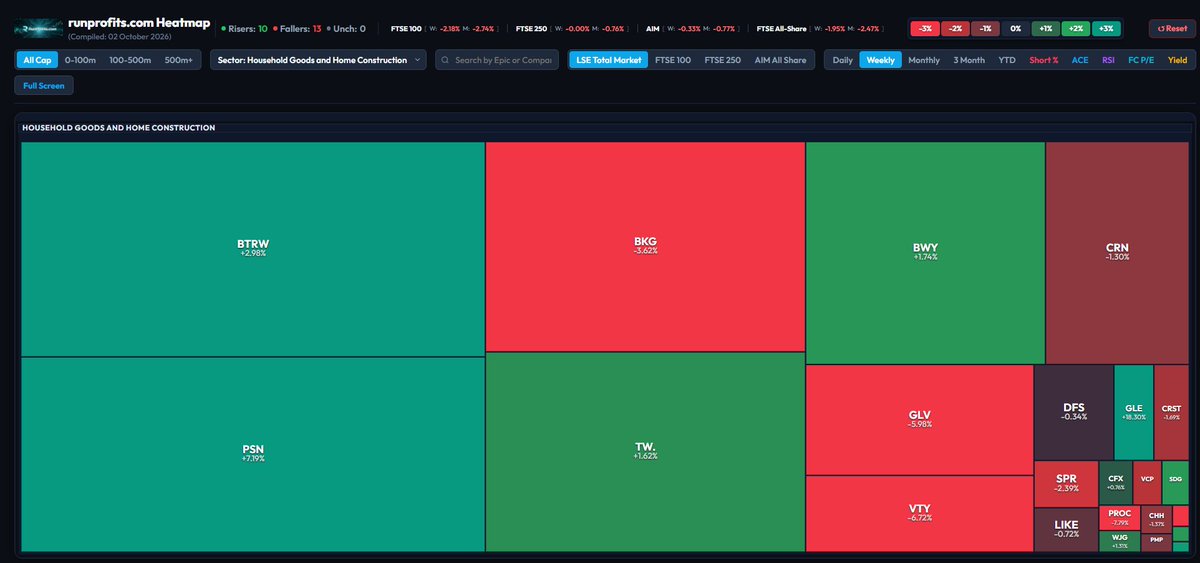Select the 100-500m market cap filter
The image size is (1200, 563).
coord(130,60)
